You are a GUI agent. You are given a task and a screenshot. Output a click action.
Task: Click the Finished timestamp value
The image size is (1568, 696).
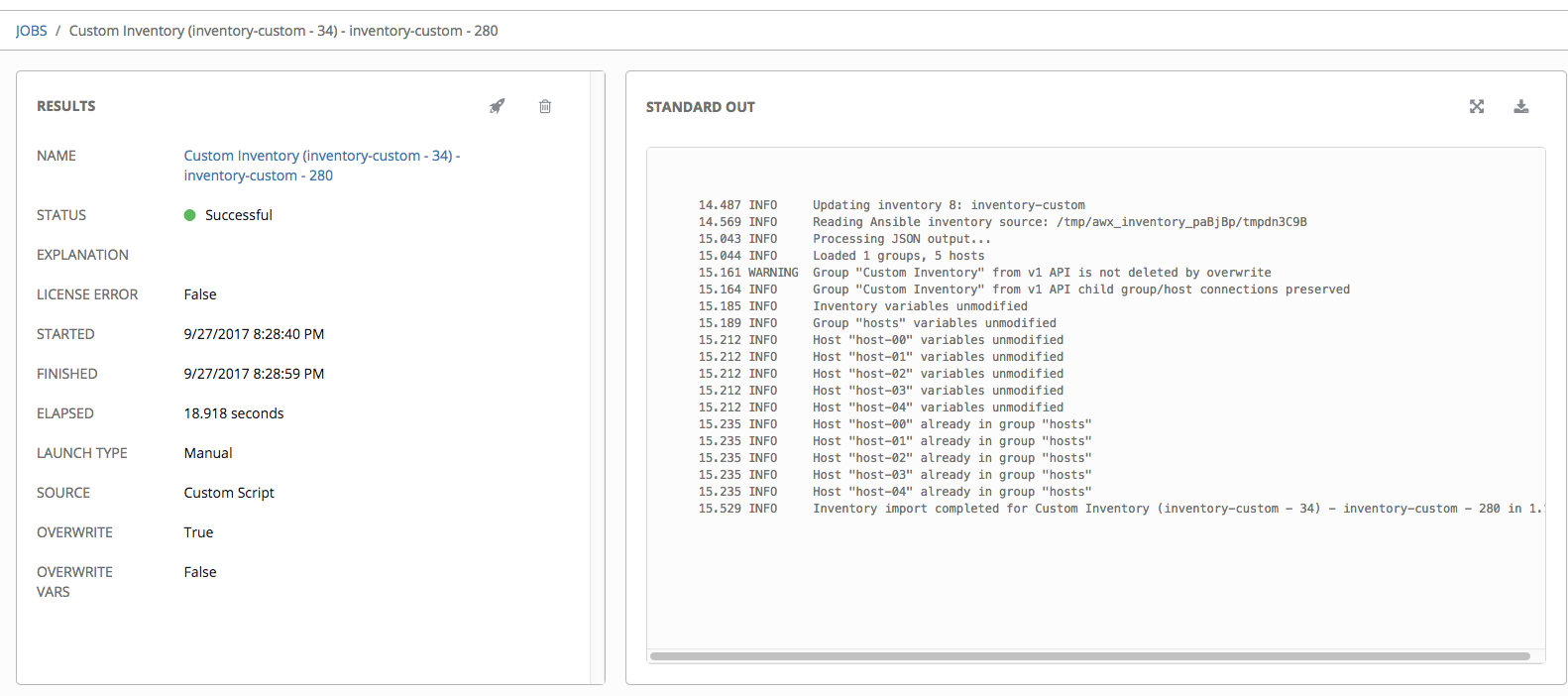(254, 374)
